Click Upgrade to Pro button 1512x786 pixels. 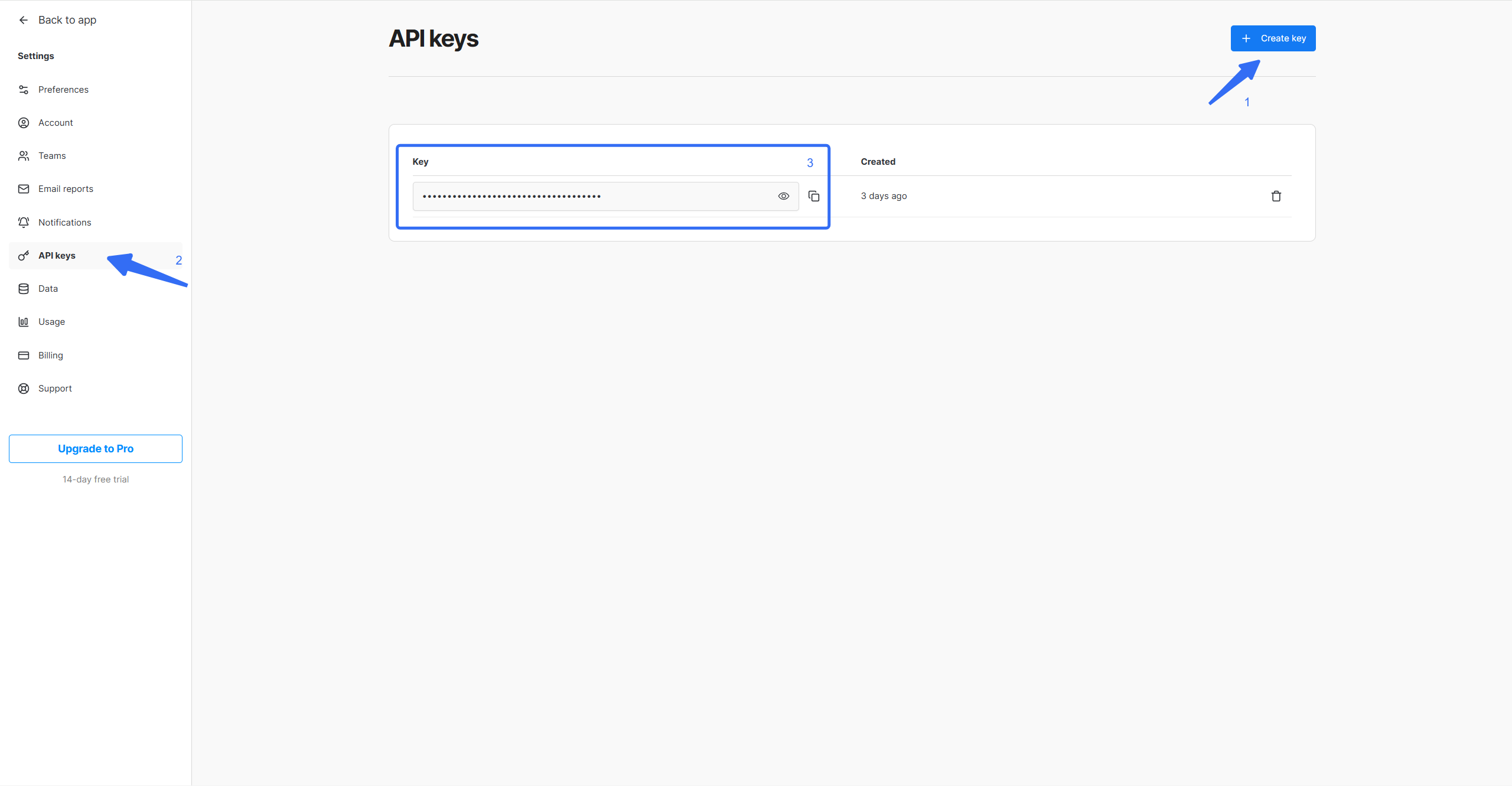[x=96, y=449]
